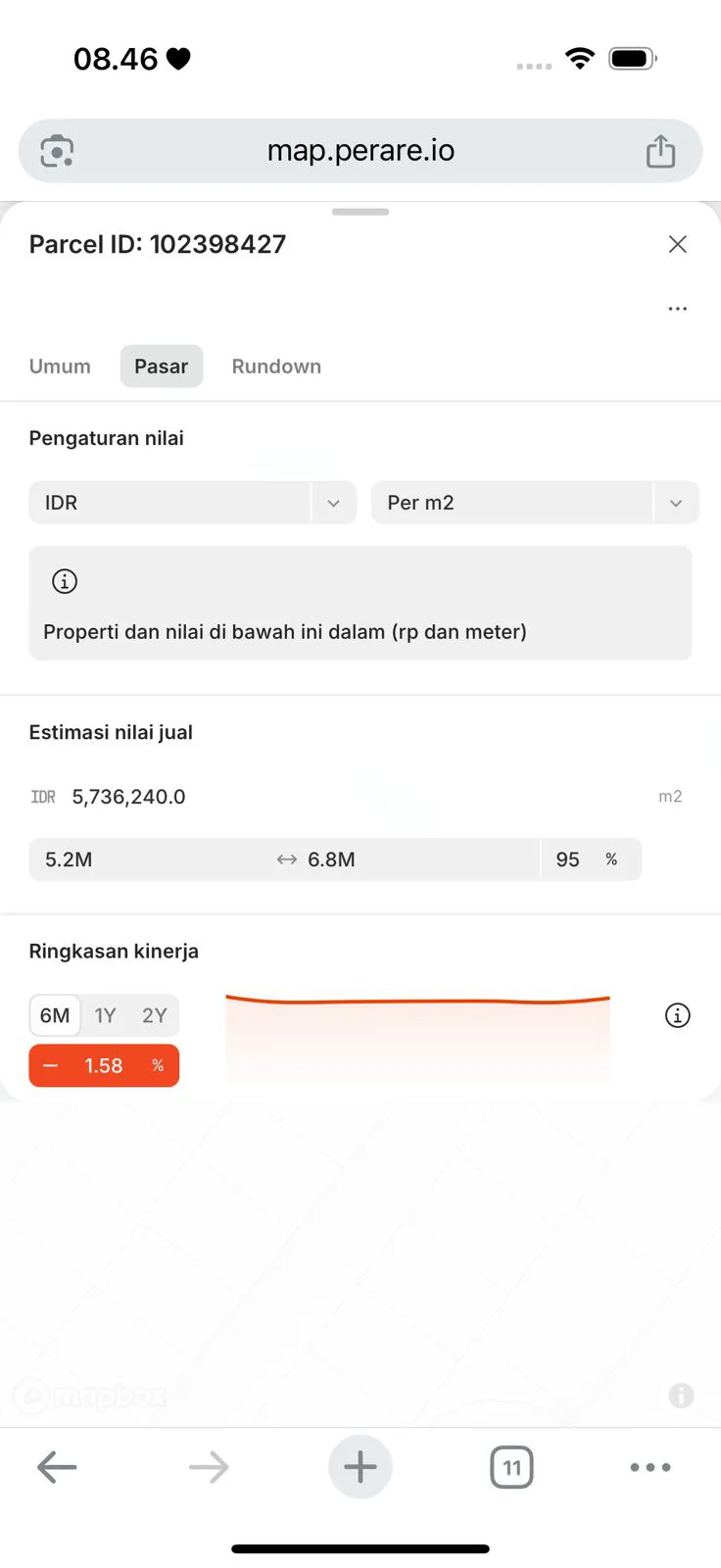
Task: Tap the browser share icon
Action: pos(660,152)
